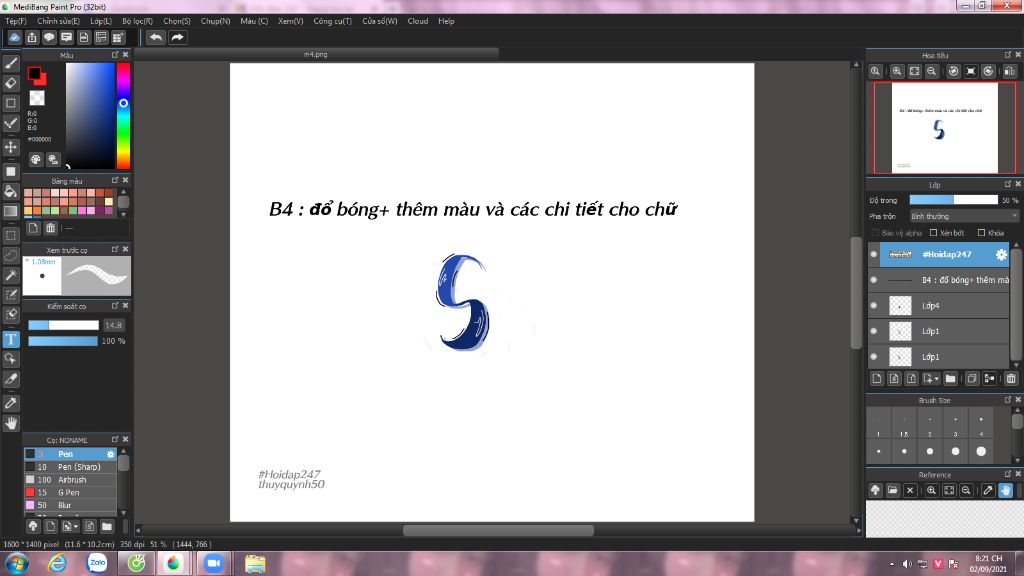Open the Help menu

pos(446,21)
